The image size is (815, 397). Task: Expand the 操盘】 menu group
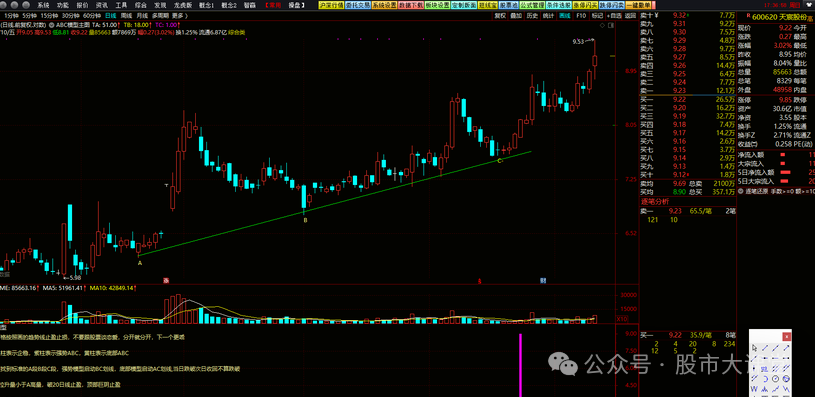point(296,5)
